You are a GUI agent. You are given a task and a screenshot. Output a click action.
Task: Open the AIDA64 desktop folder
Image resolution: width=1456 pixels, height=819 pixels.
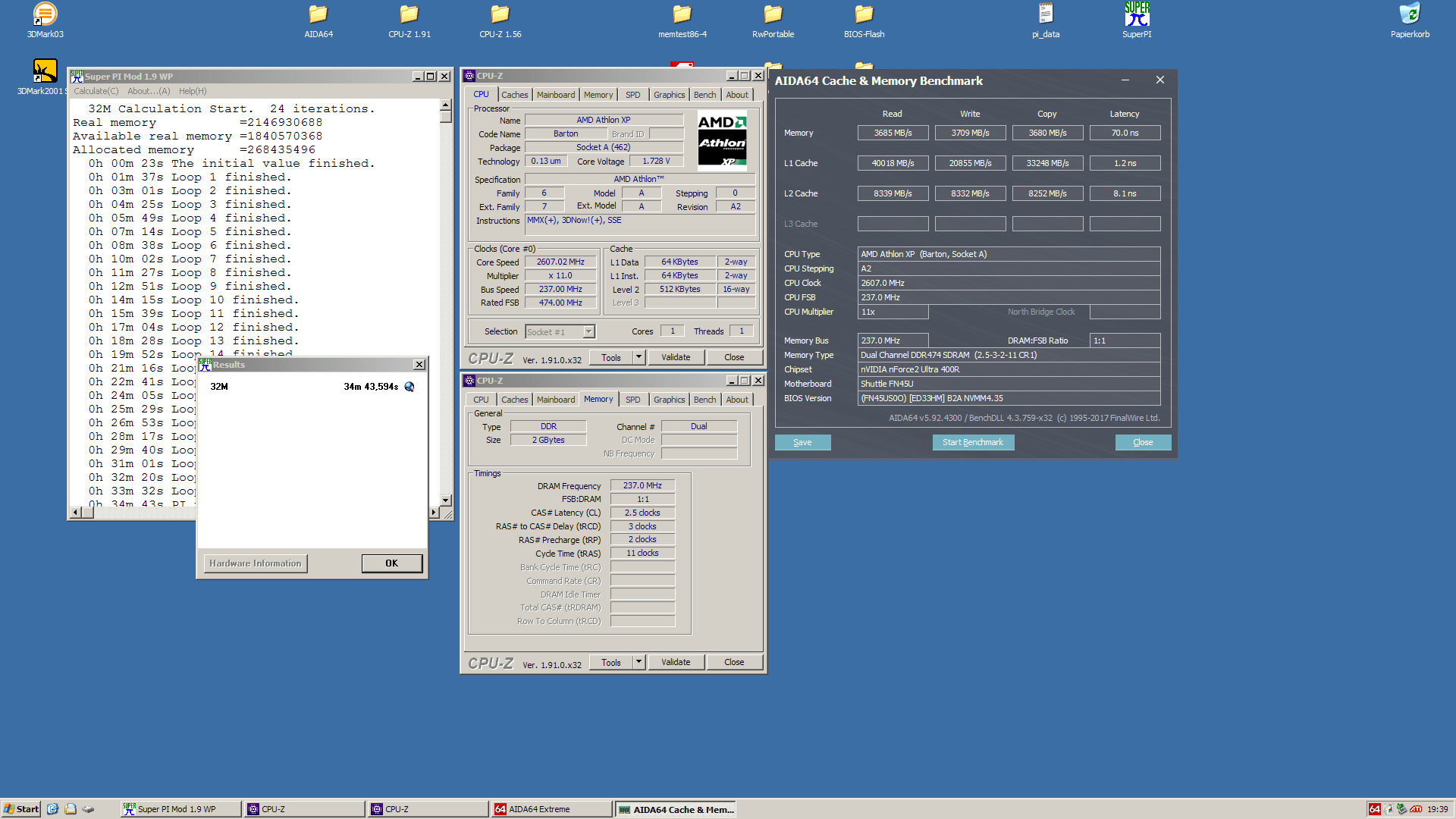[x=318, y=20]
